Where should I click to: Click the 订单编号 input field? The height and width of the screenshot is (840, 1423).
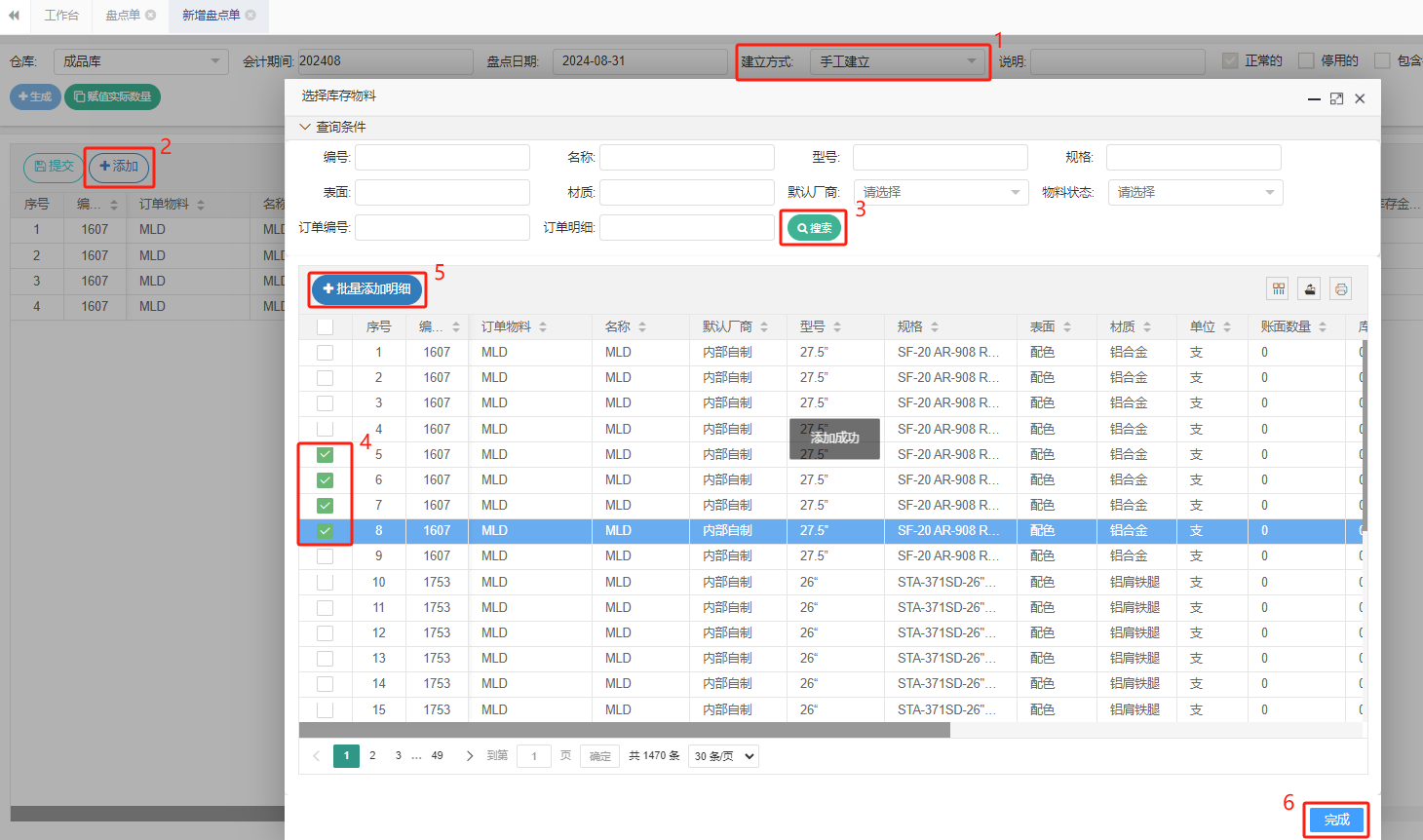pos(442,228)
